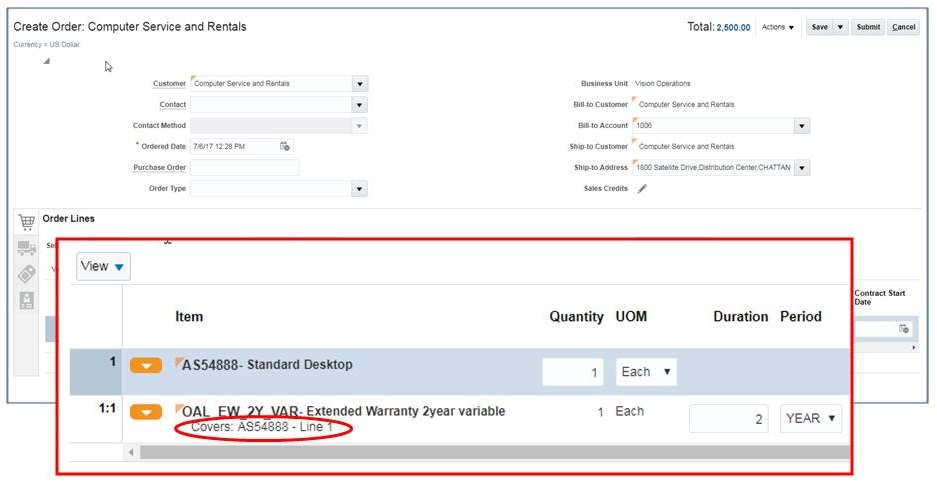Screen dimensions: 937x488
Task: Open the shipment truck side tab icon
Action: pyautogui.click(x=26, y=248)
